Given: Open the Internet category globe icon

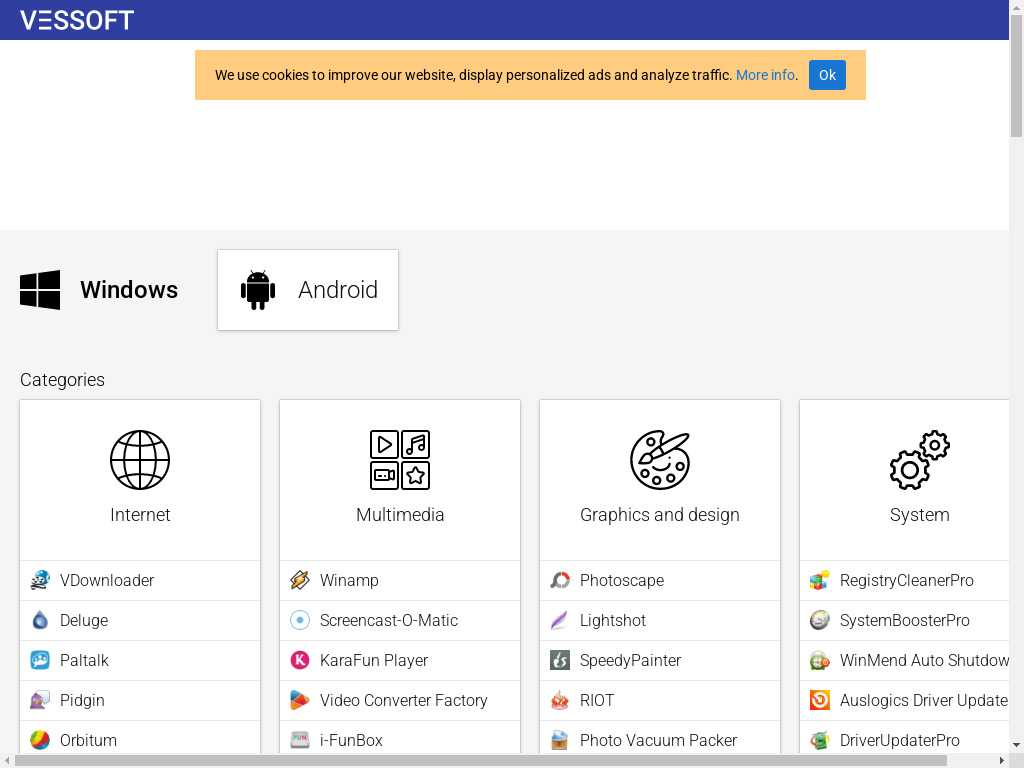Looking at the screenshot, I should click(x=140, y=460).
